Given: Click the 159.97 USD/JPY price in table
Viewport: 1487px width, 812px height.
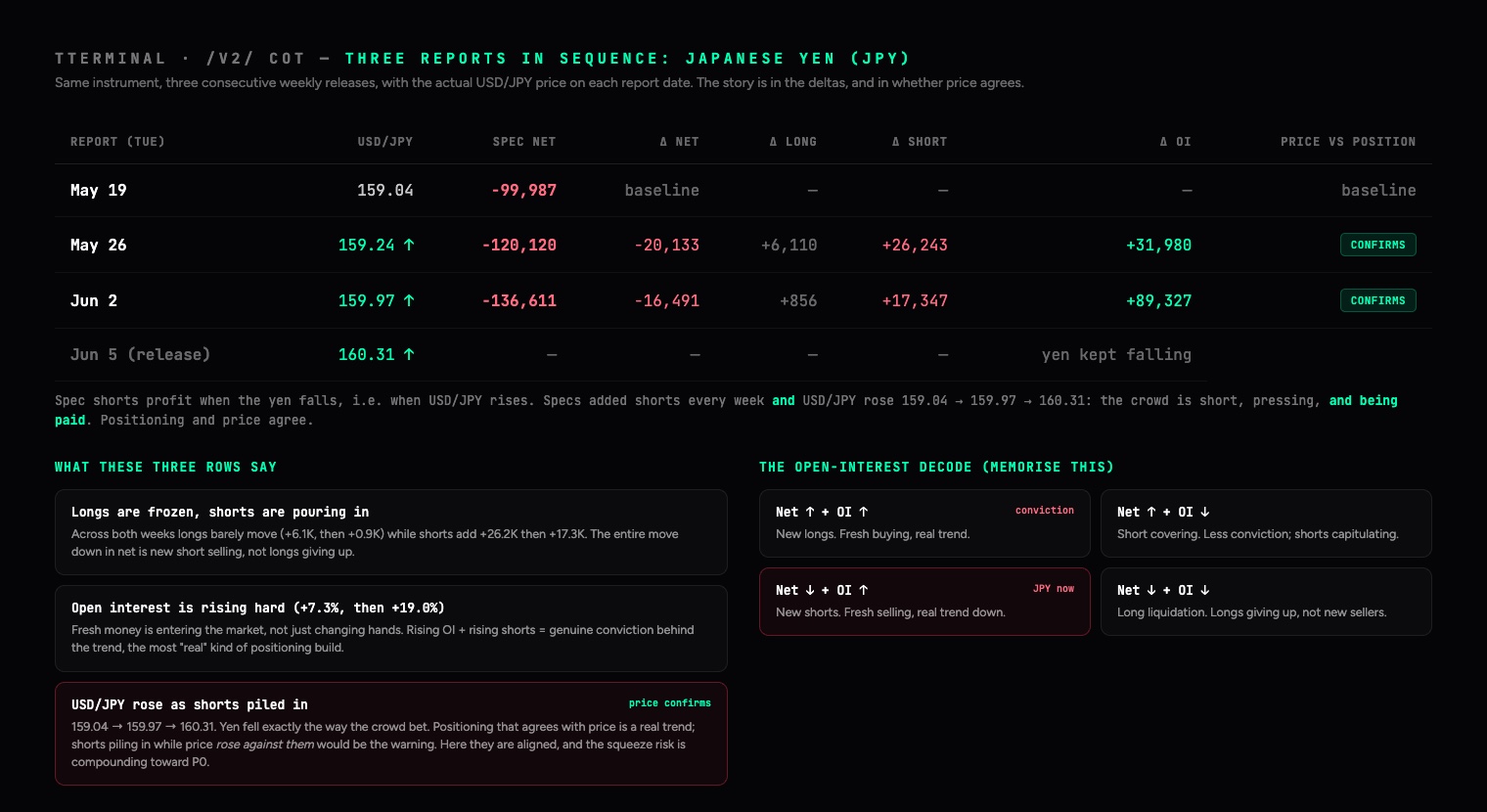Looking at the screenshot, I should (366, 300).
